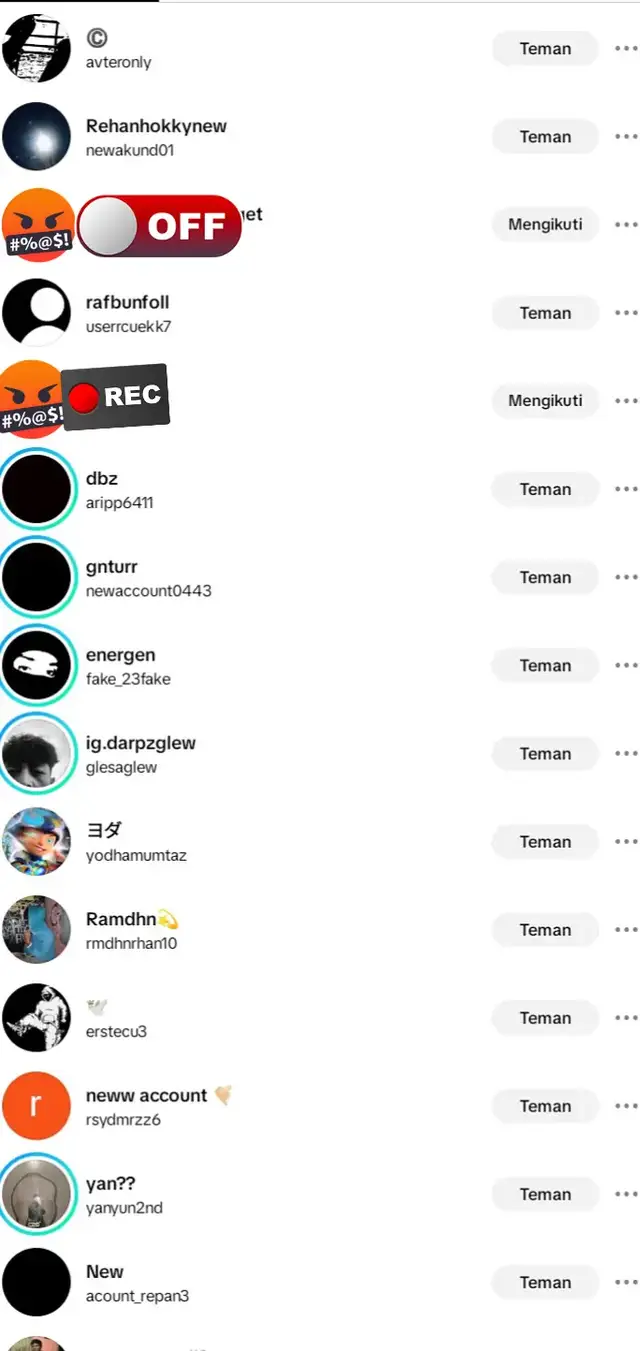Viewport: 640px width, 1351px height.
Task: Open more options for rmdhnrhan10
Action: (627, 930)
